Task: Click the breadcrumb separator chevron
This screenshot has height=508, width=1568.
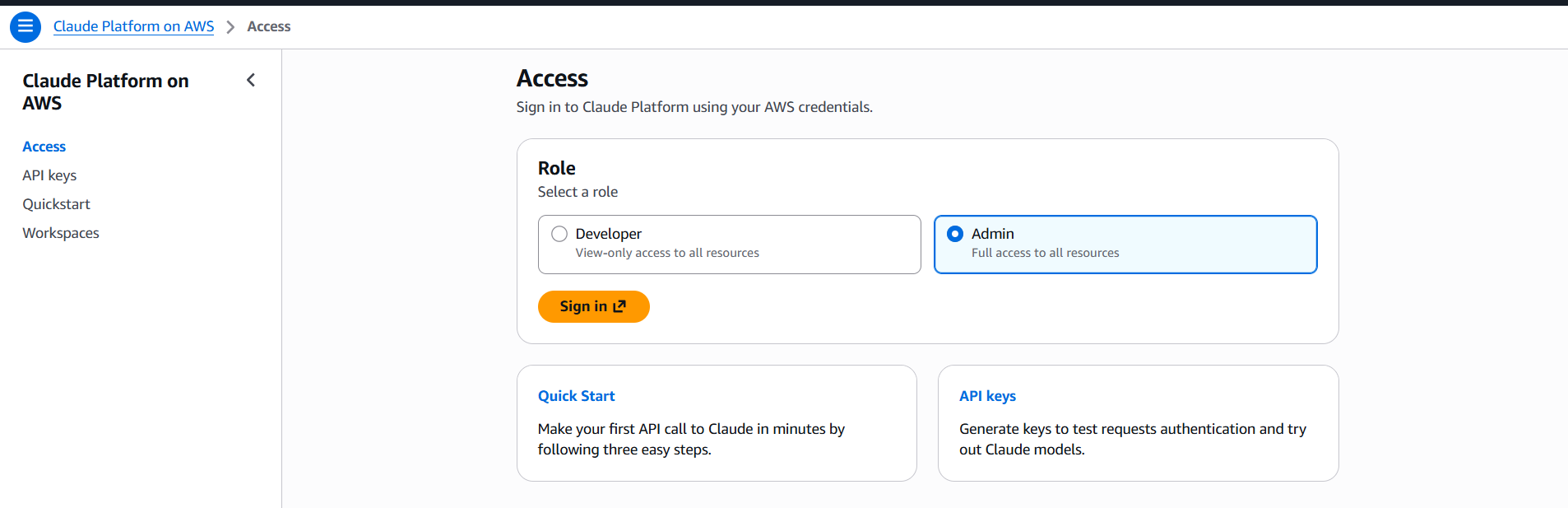Action: tap(230, 27)
